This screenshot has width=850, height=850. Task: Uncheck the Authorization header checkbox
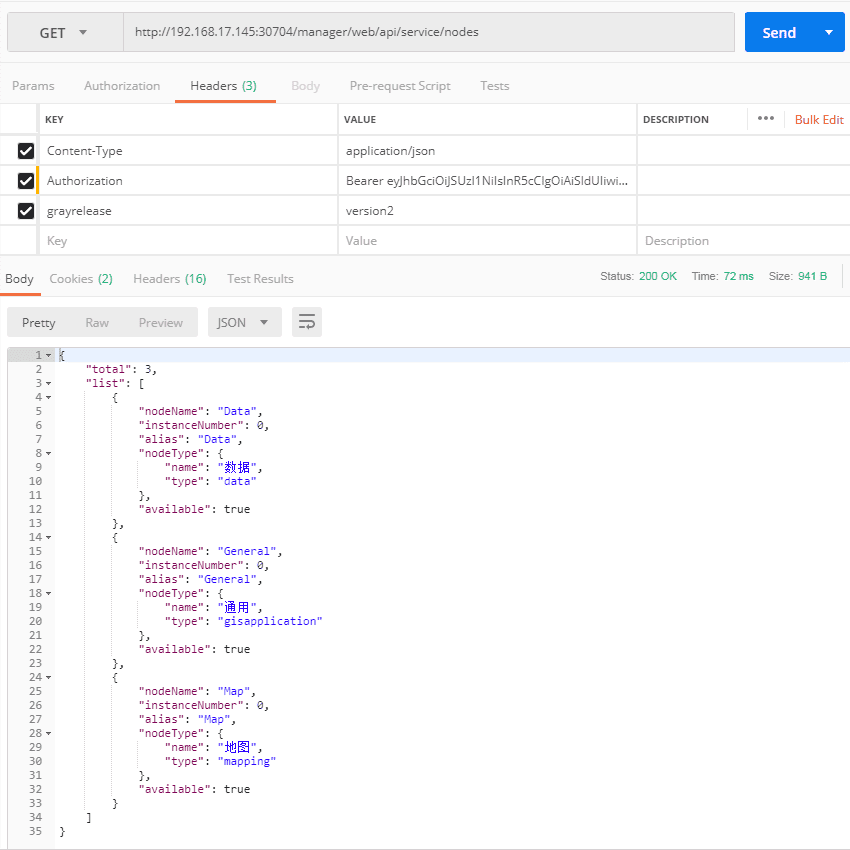point(26,181)
